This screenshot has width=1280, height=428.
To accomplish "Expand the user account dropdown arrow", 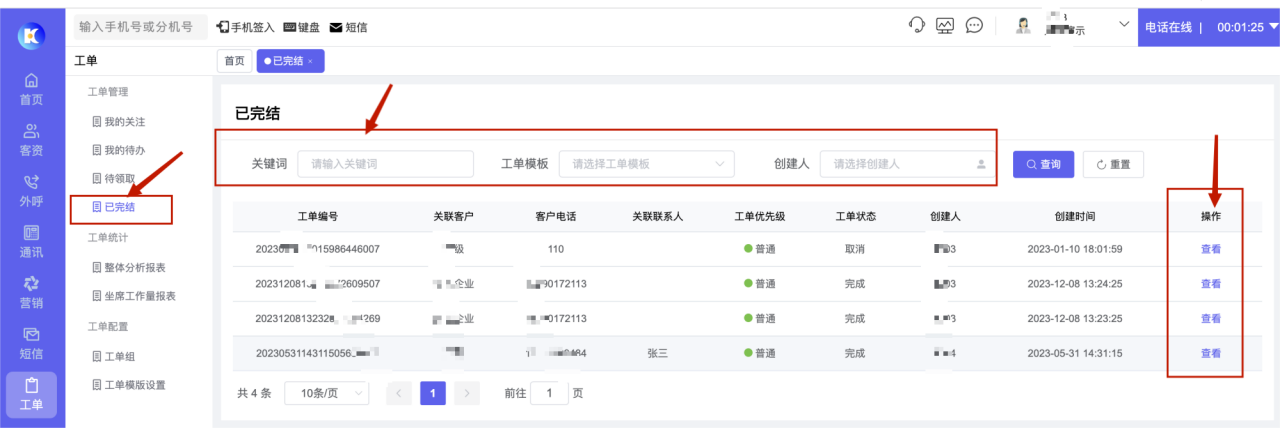I will tap(1123, 24).
